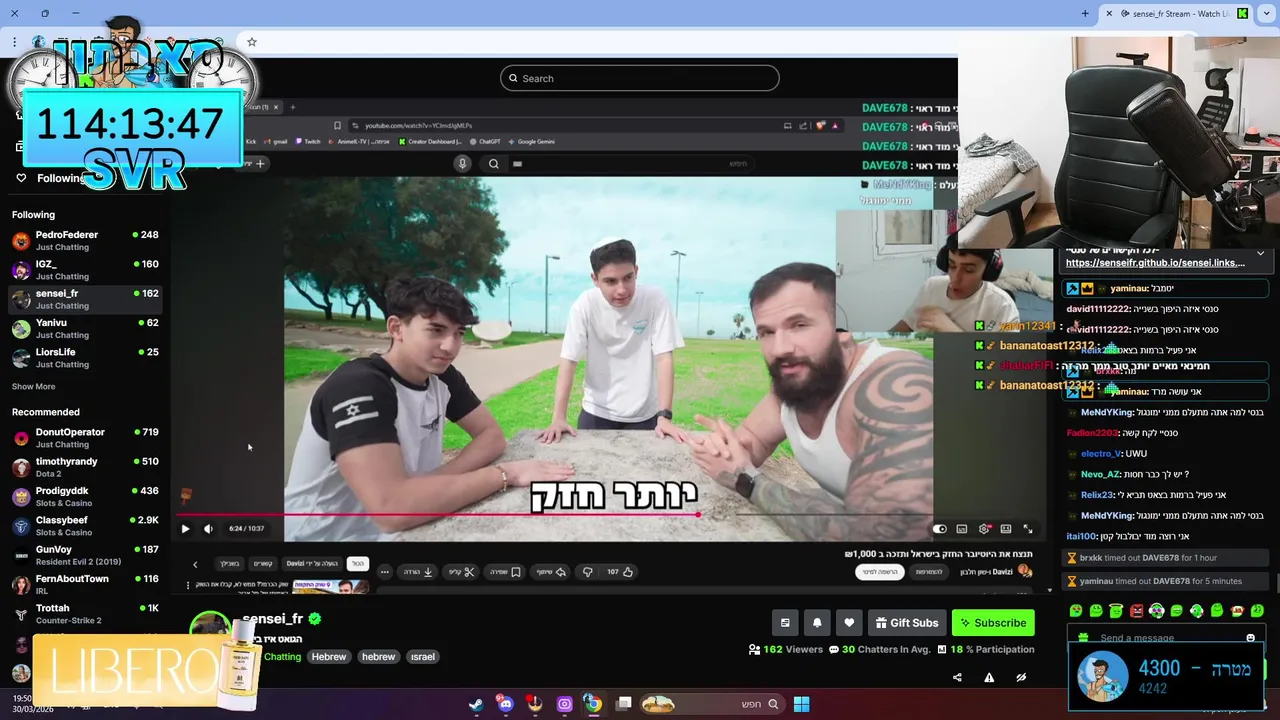Image resolution: width=1280 pixels, height=720 pixels.
Task: Open YouTube more actions ellipsis menu
Action: pyautogui.click(x=384, y=572)
